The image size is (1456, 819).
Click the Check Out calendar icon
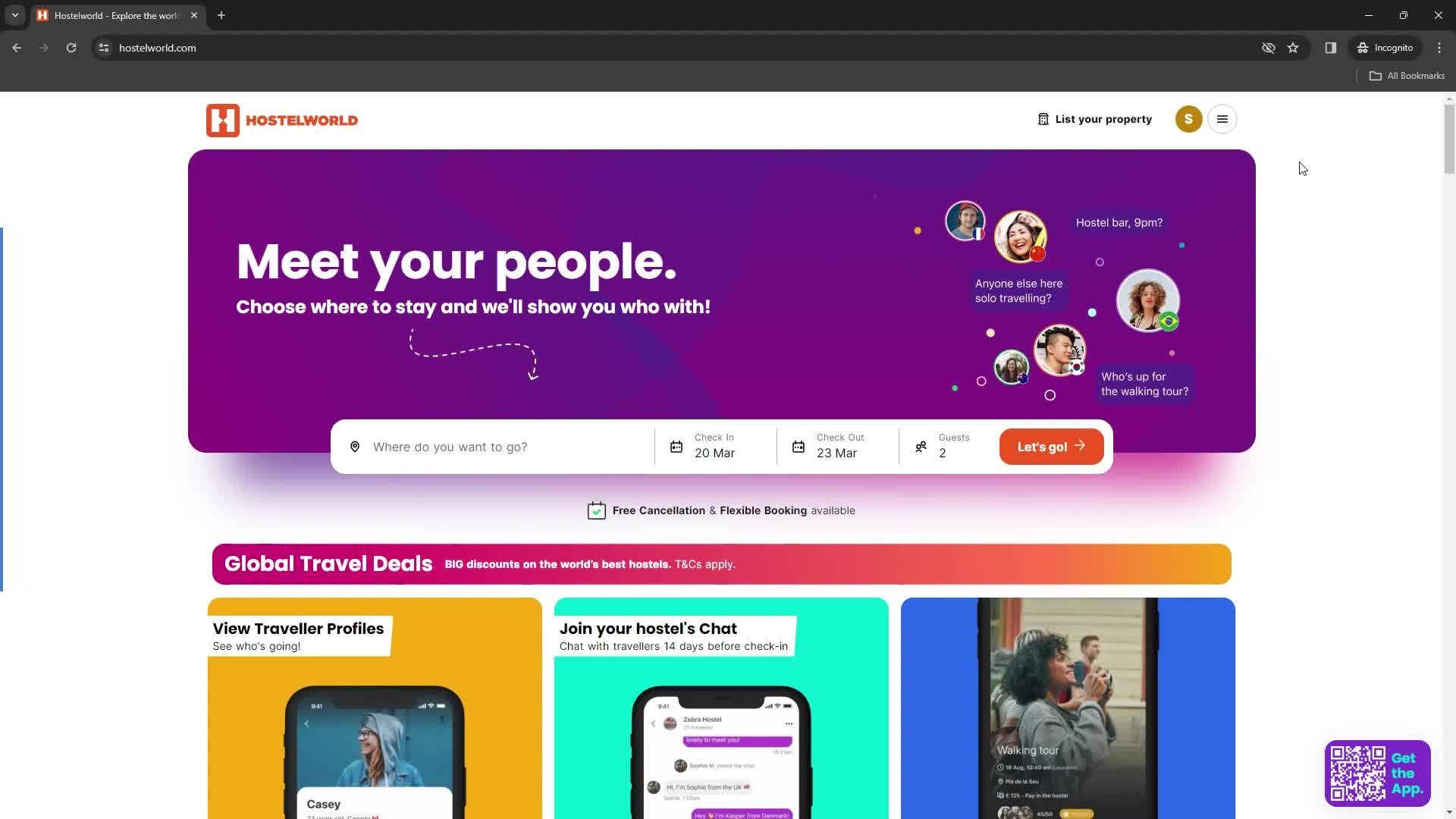pyautogui.click(x=798, y=446)
